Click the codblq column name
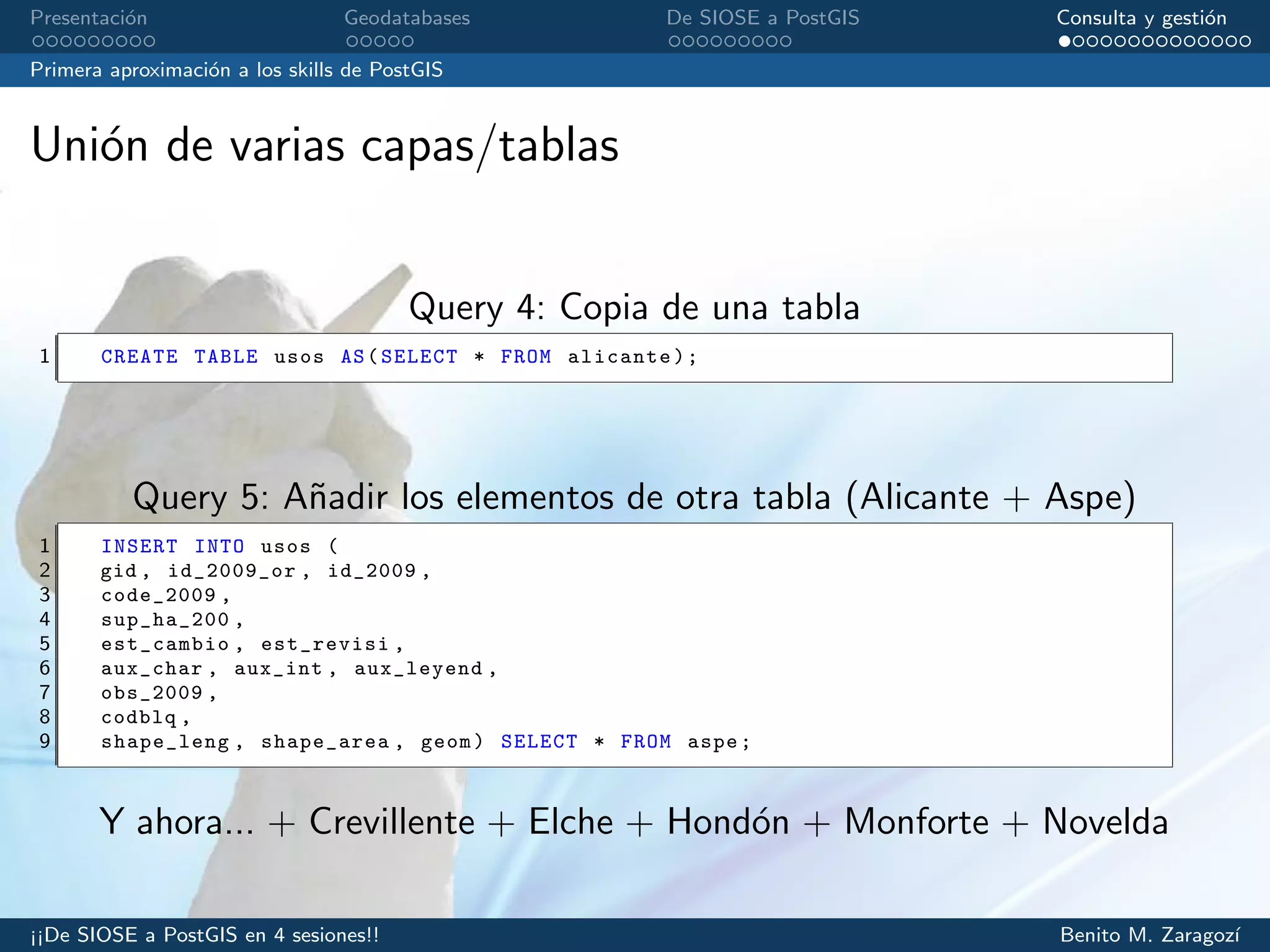 [139, 718]
